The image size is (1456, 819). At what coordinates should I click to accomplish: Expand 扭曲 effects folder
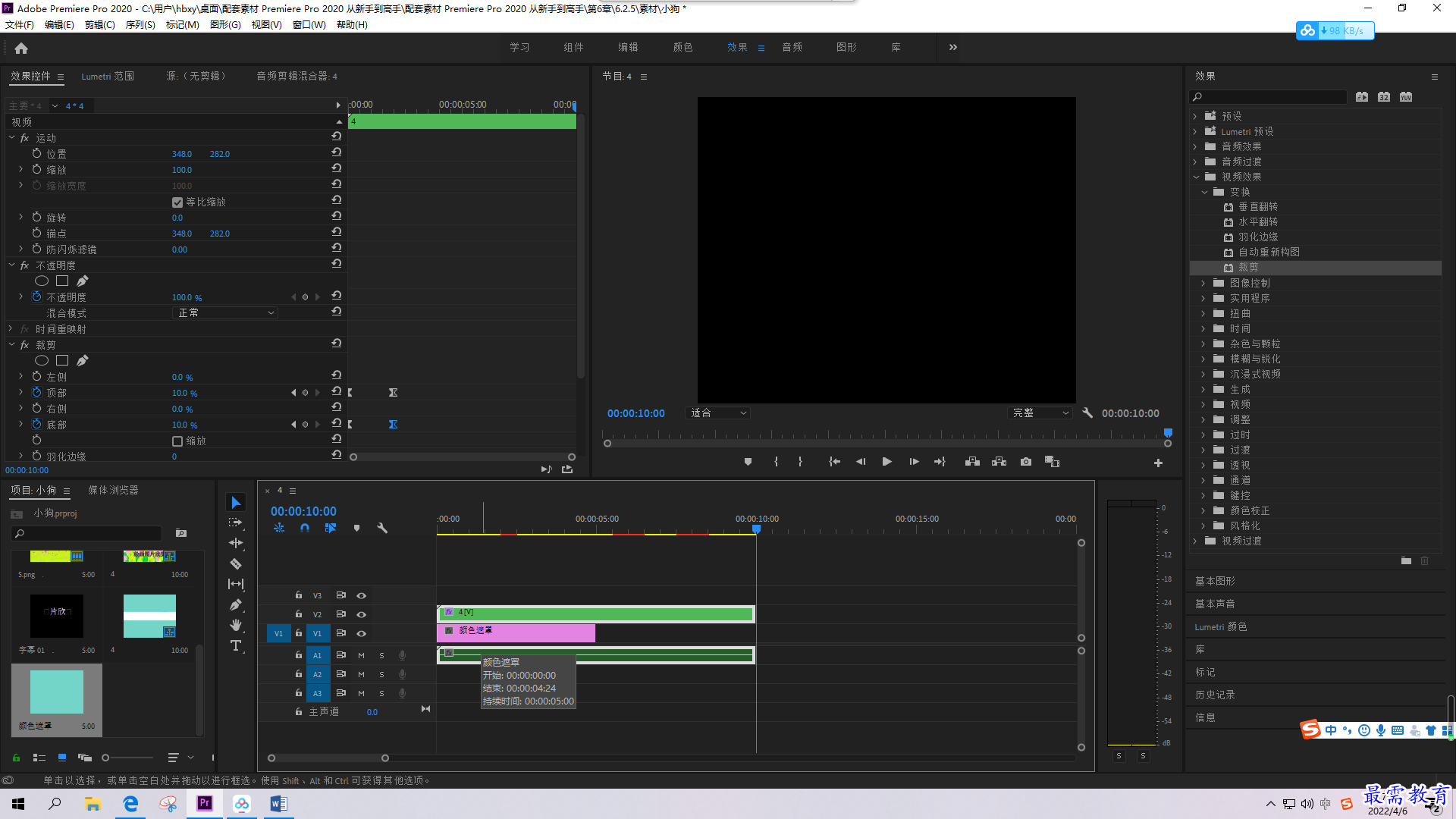point(1203,313)
